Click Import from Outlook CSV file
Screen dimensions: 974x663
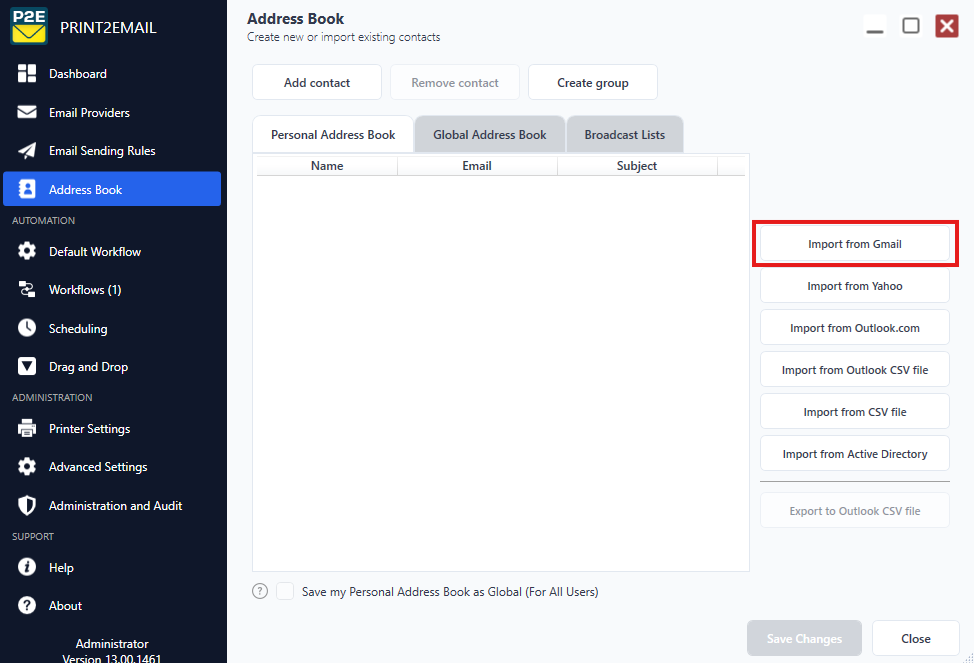[855, 370]
